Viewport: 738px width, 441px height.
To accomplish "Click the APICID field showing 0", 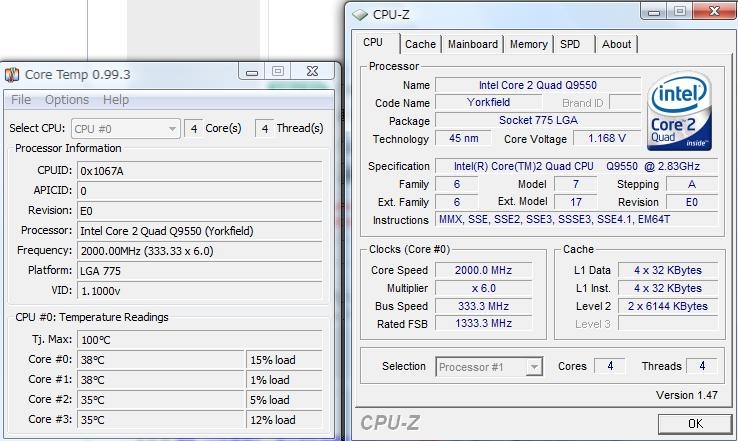I will 200,191.
